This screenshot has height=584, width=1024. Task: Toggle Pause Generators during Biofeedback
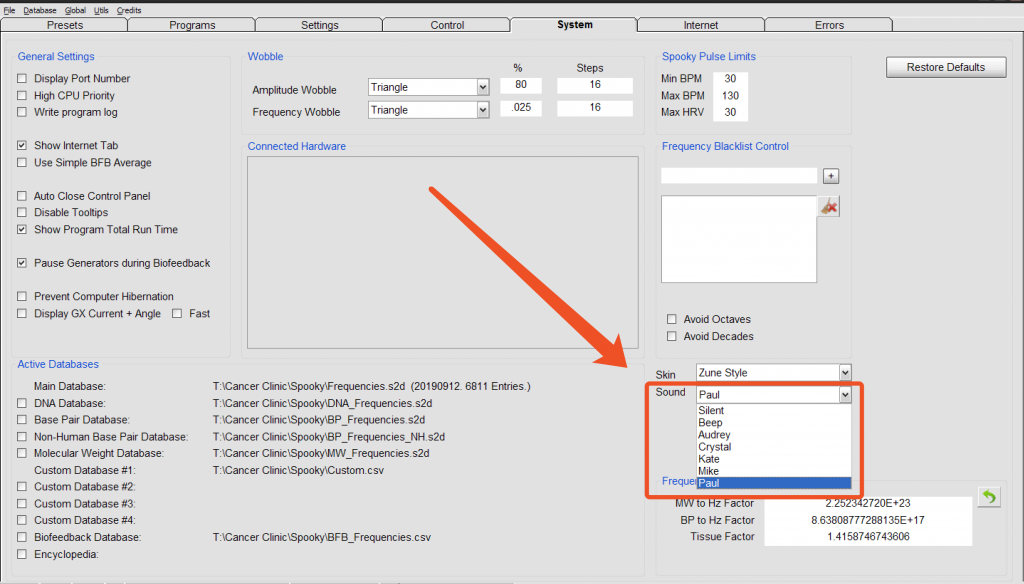click(x=23, y=263)
